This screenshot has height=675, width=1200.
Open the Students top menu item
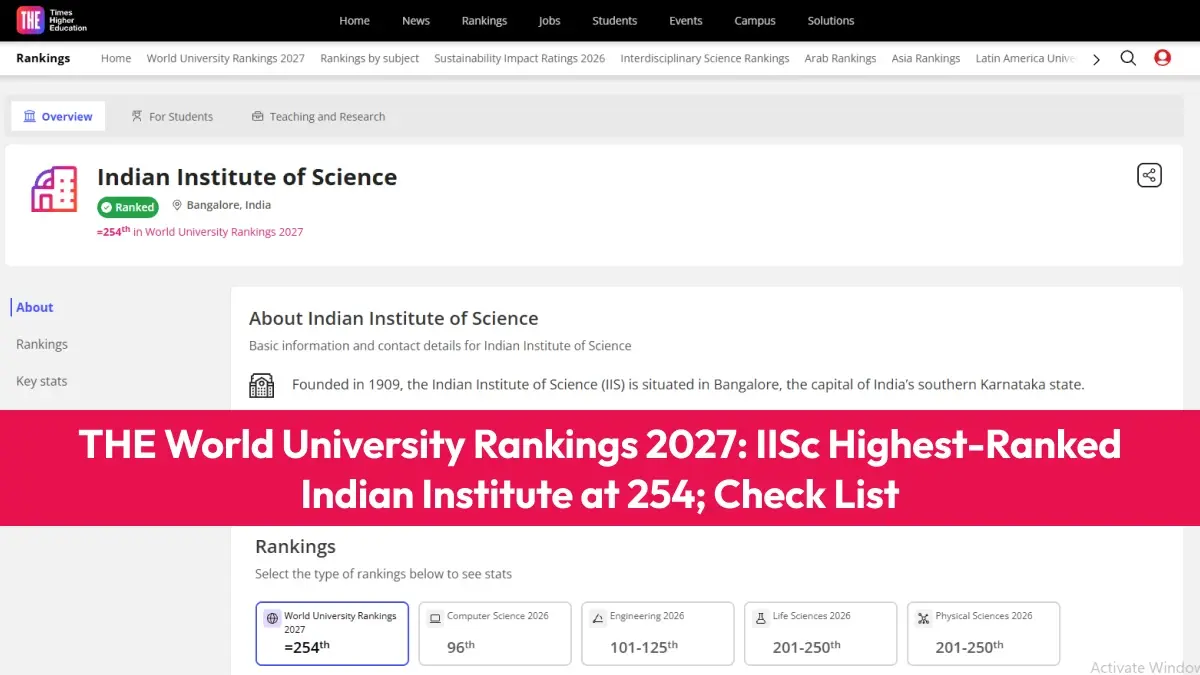pos(614,20)
